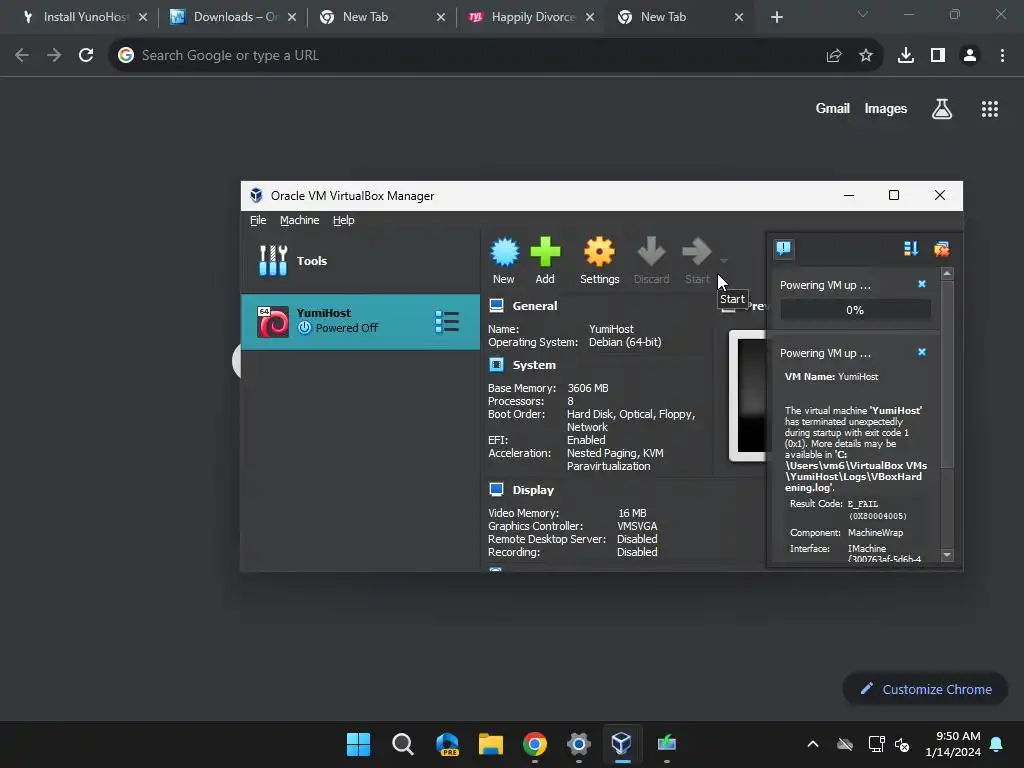Screen dimensions: 1024x768
Task: Click the System section header
Action: coord(534,365)
